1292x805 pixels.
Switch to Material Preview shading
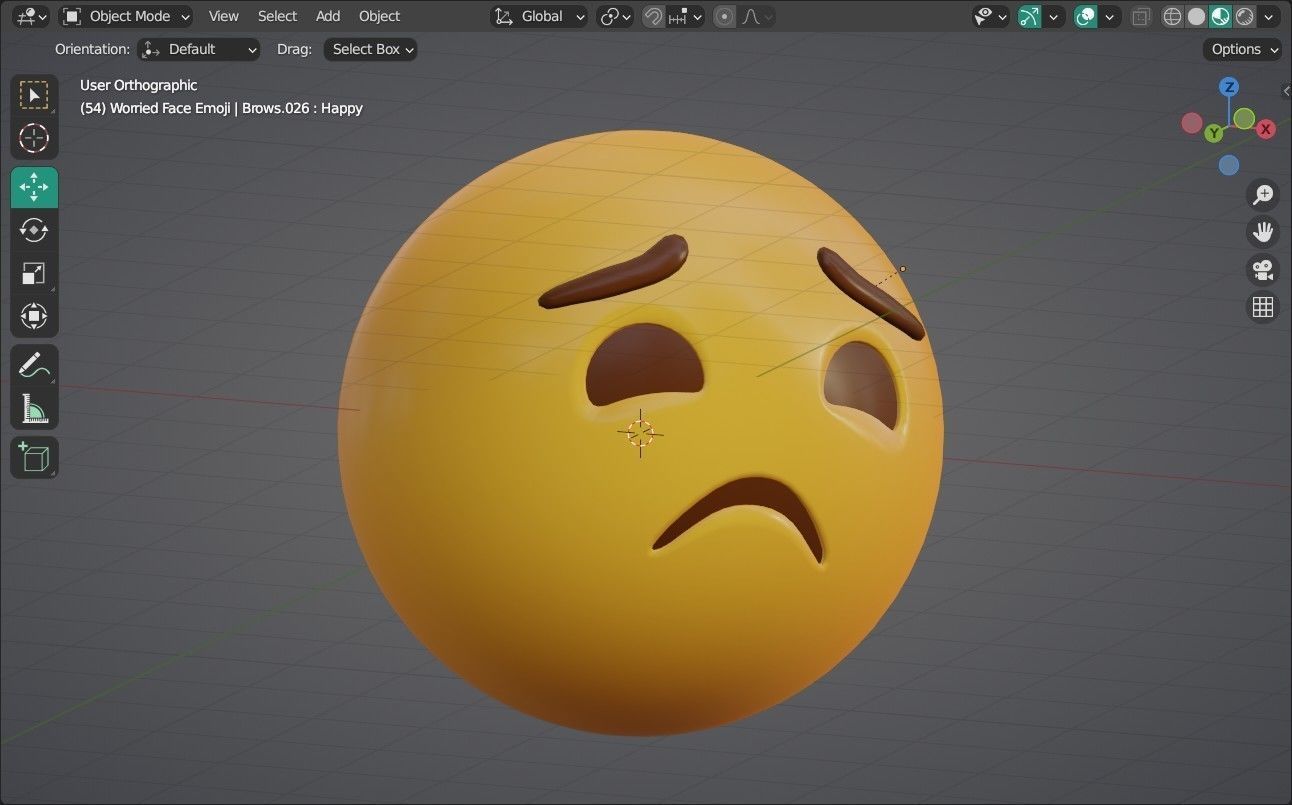point(1220,16)
